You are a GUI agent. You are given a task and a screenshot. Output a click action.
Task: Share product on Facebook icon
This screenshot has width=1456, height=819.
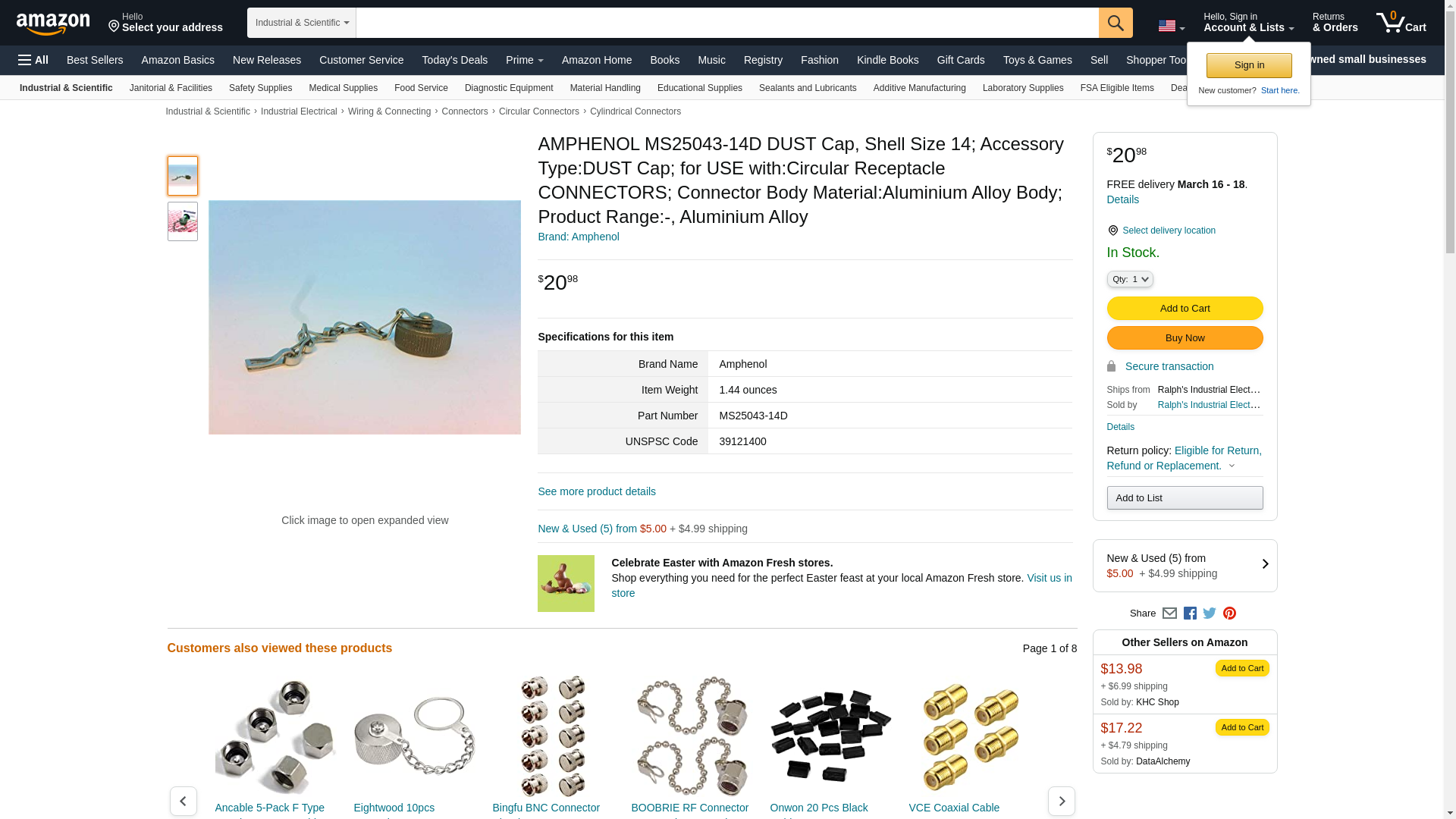1190,613
